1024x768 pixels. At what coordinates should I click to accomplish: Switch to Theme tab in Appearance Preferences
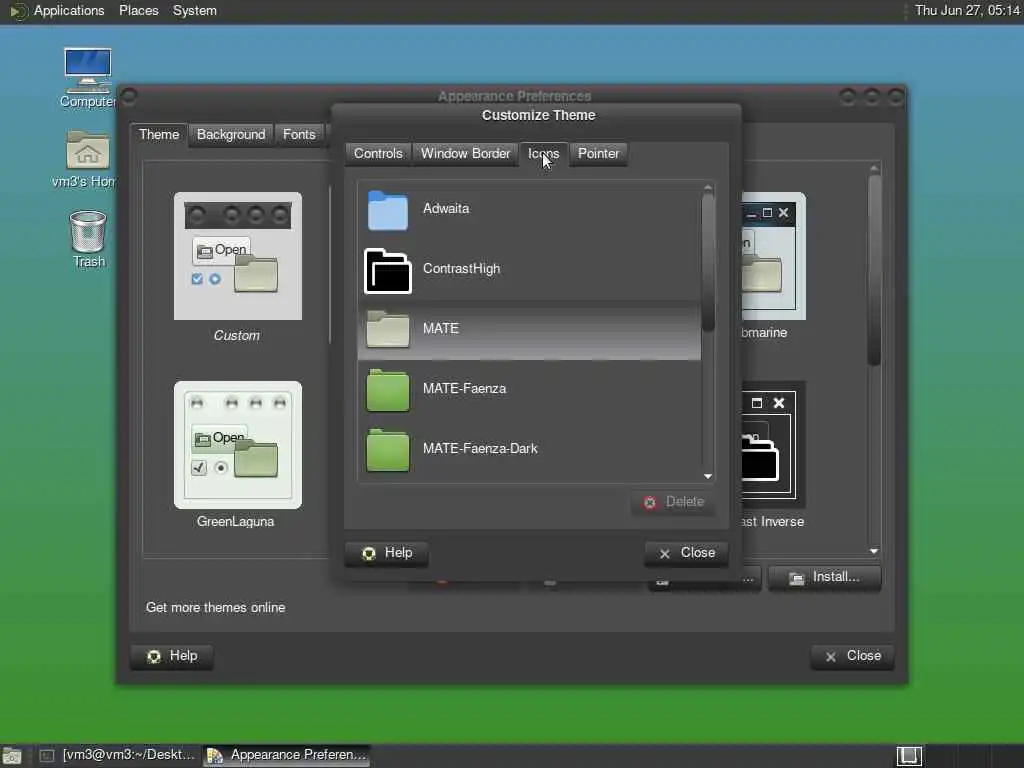tap(159, 135)
